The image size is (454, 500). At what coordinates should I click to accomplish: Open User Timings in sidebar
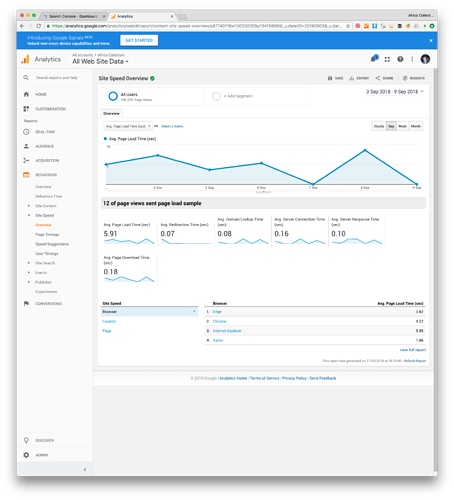click(47, 254)
